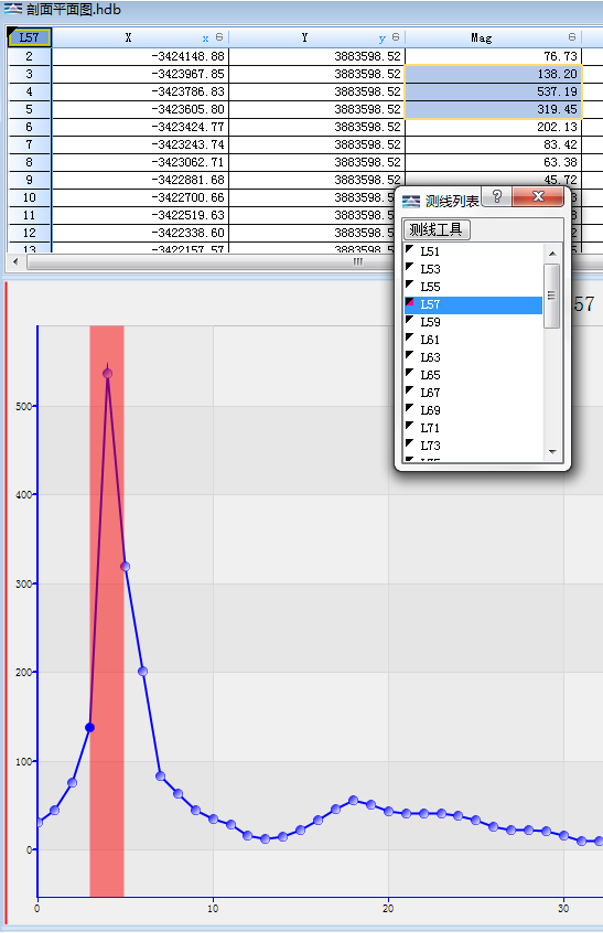603x933 pixels.
Task: Select row header 2
Action: tap(29, 57)
